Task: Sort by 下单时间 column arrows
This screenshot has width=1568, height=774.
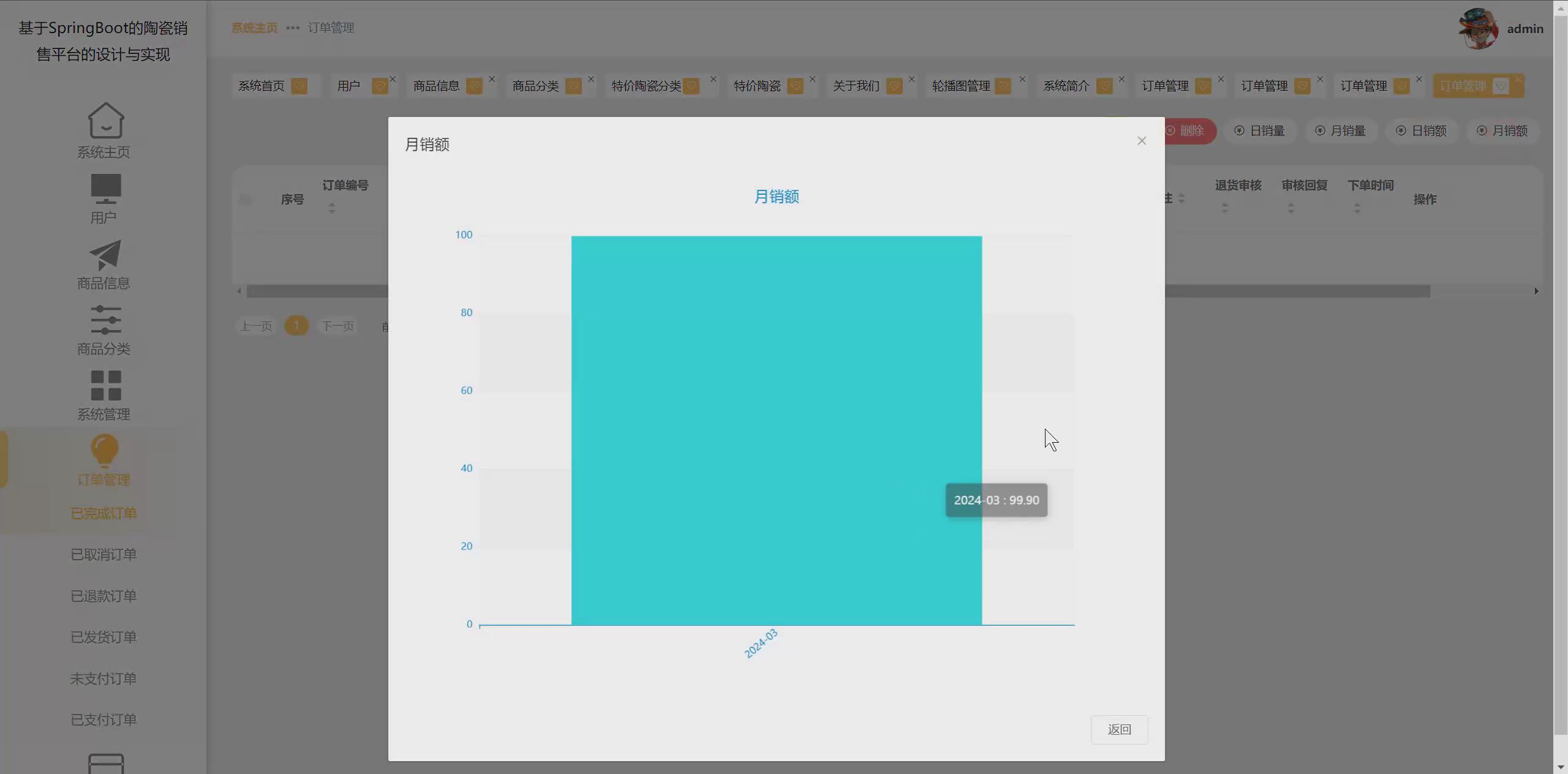Action: point(1357,208)
